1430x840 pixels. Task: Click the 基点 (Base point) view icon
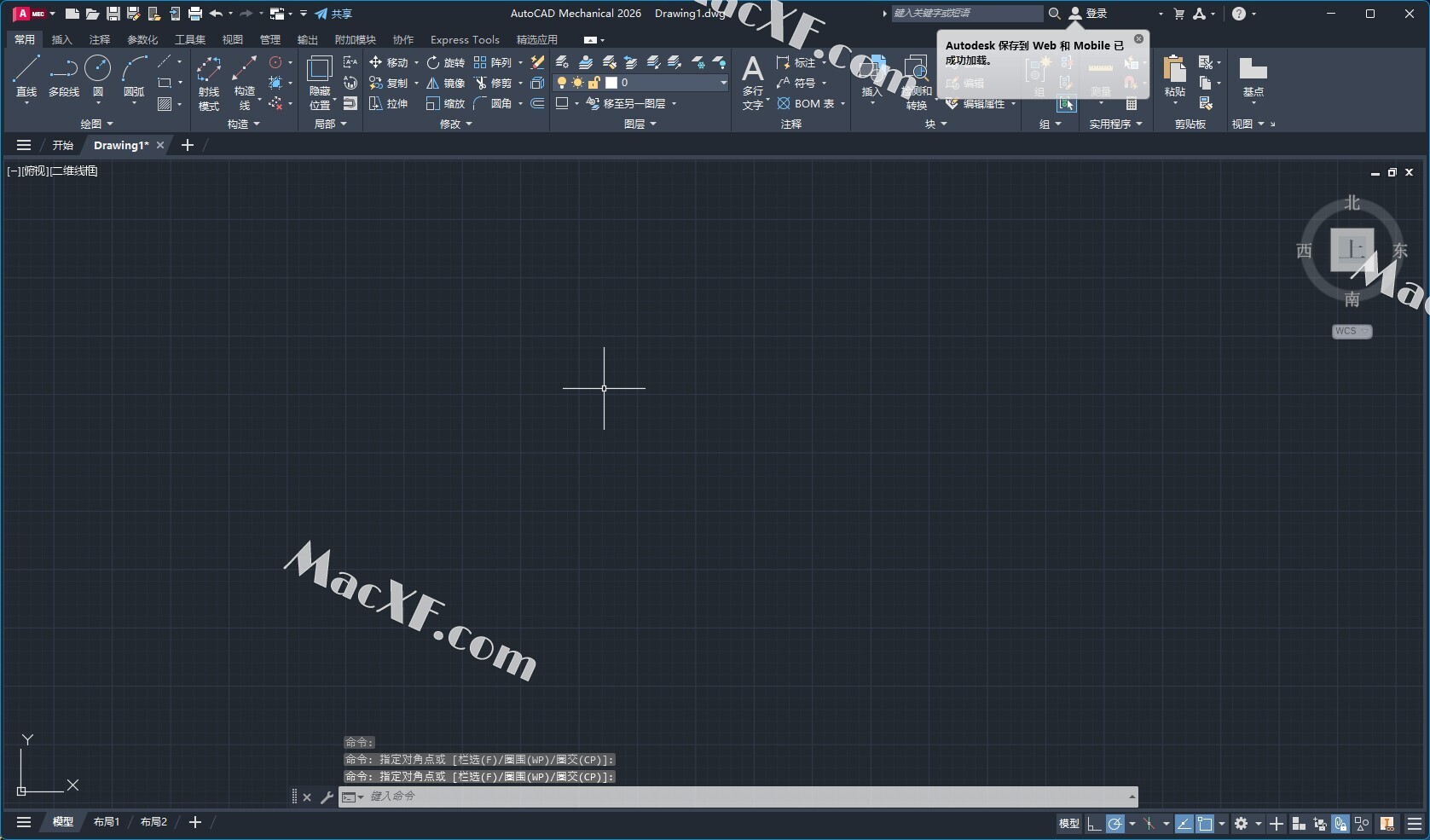1253,77
